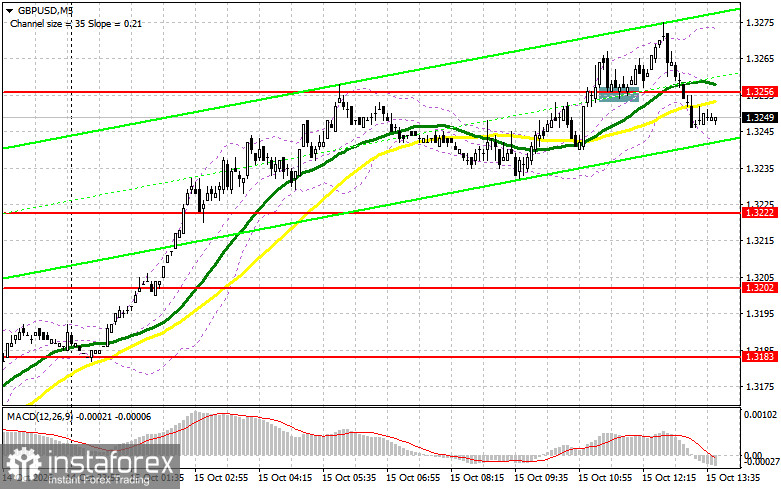The image size is (781, 489).
Task: Click the 1.3275 price scale value
Action: point(760,22)
